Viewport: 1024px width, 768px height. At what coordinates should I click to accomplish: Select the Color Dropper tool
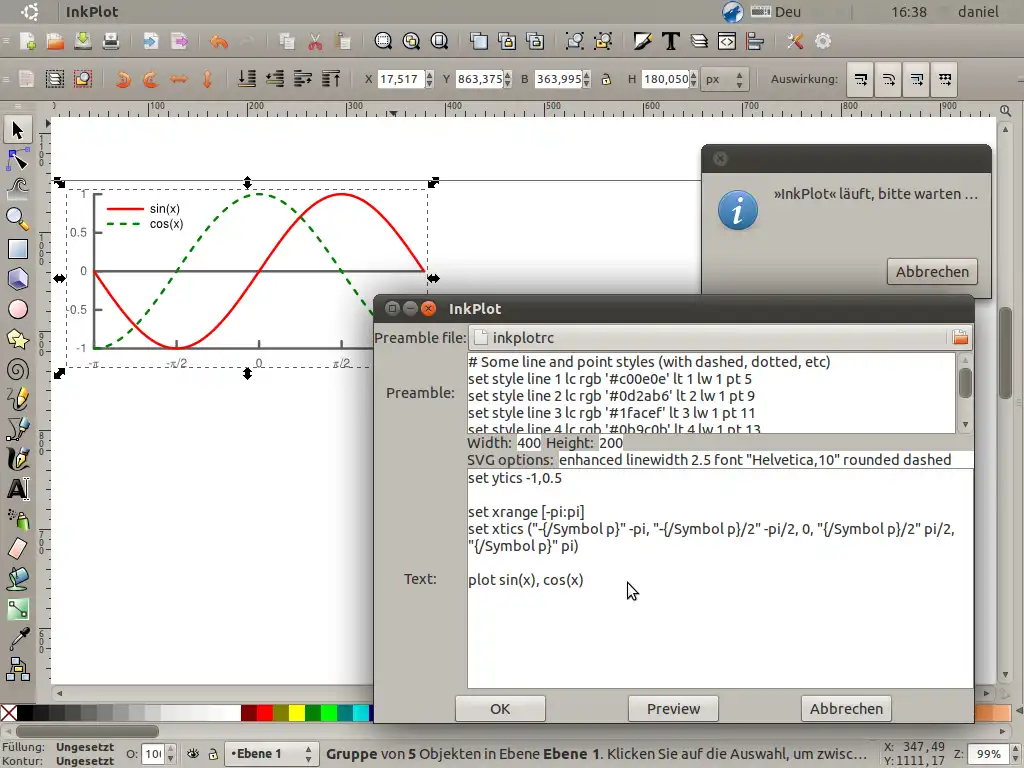[18, 639]
